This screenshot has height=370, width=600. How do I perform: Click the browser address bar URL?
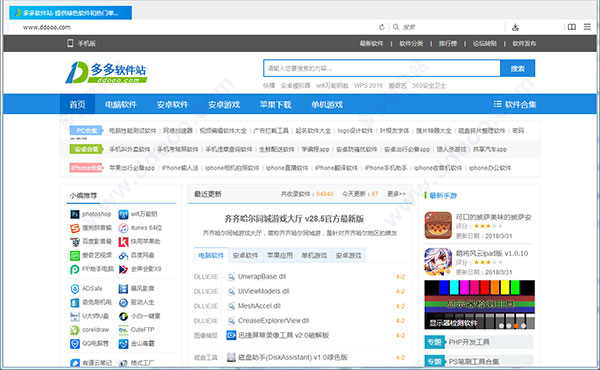coord(47,27)
